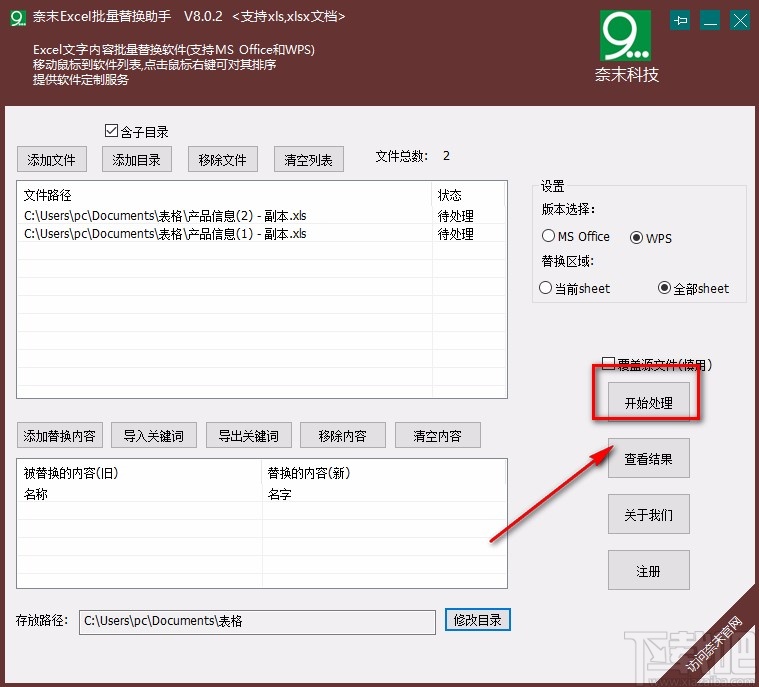The width and height of the screenshot is (759, 687).
Task: Click the 添加文件 button
Action: point(52,159)
